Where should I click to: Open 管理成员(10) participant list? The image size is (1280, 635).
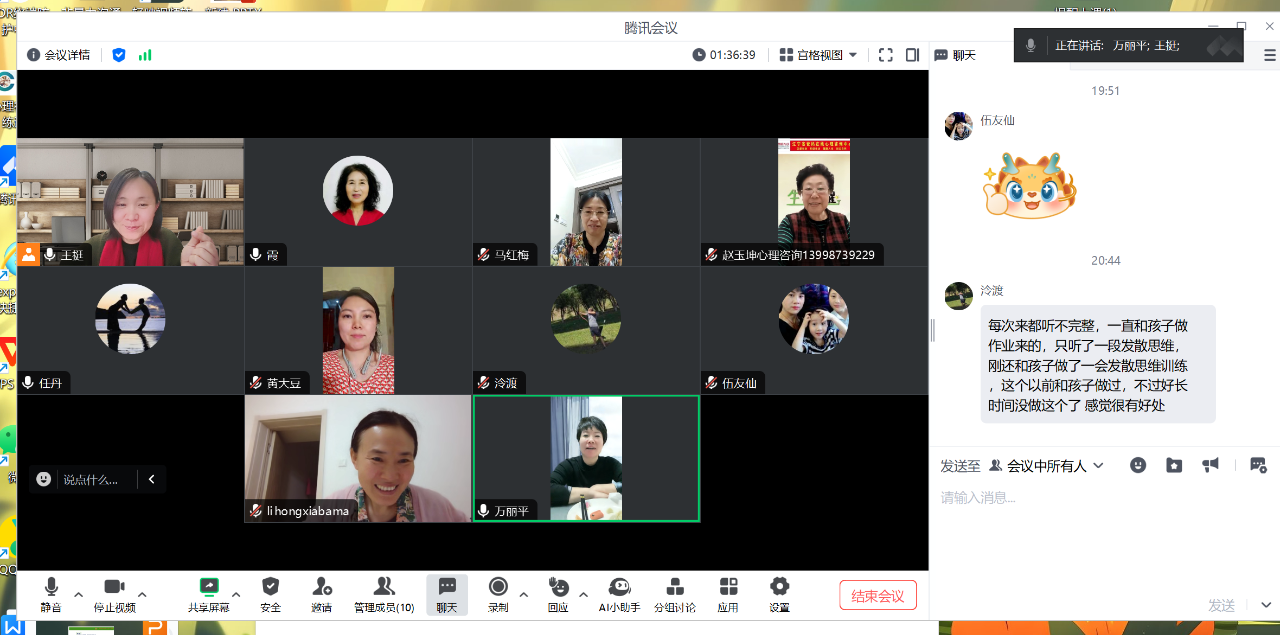pos(383,593)
